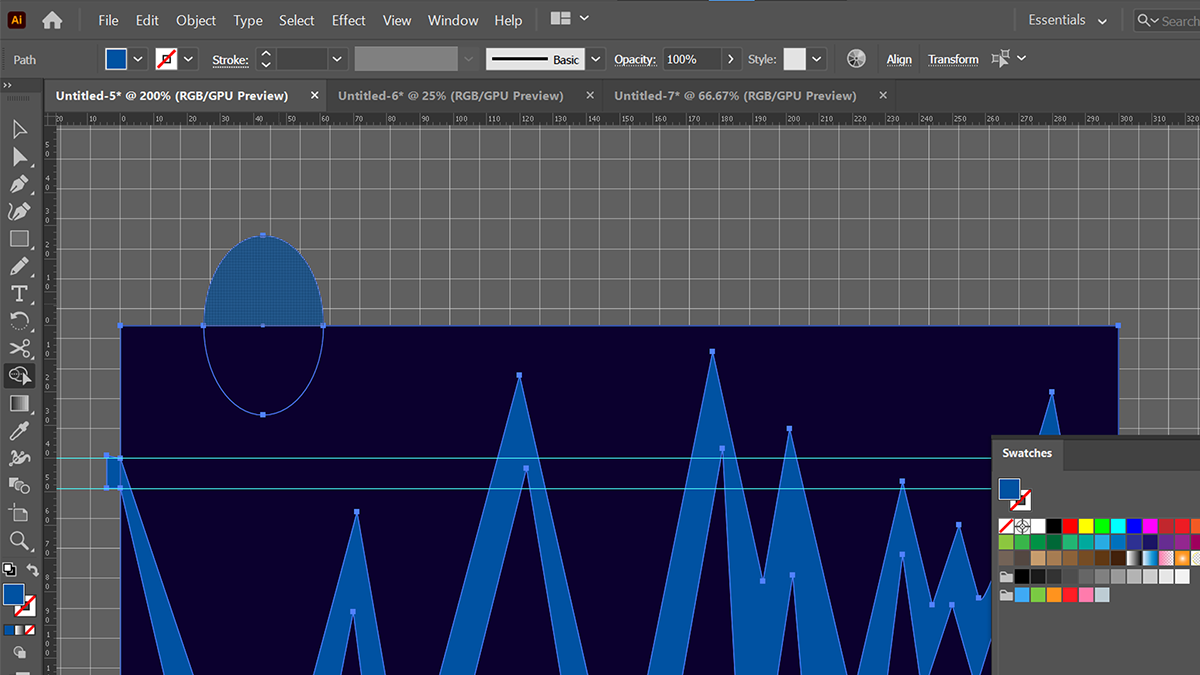1200x675 pixels.
Task: Swap fill and stroke colors
Action: [x=33, y=570]
